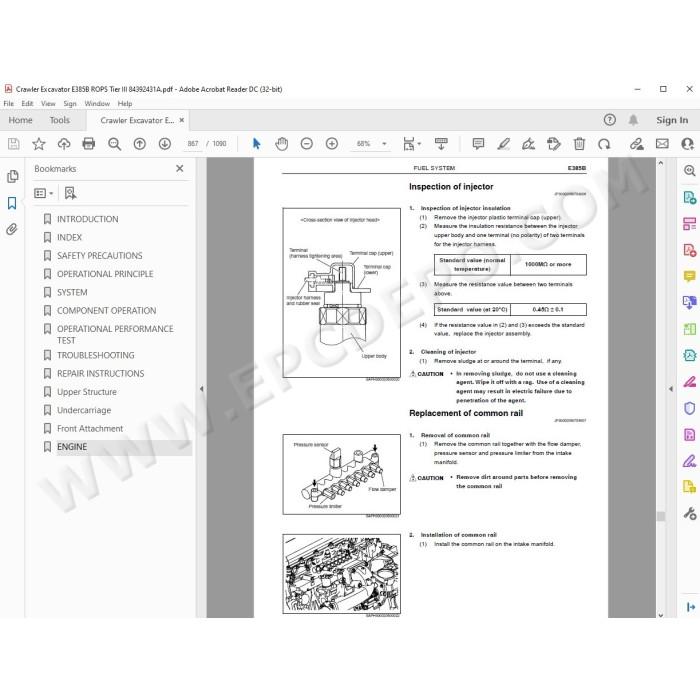Expand the right pane with bottom arrow icon
The height and width of the screenshot is (700, 700).
tap(690, 607)
